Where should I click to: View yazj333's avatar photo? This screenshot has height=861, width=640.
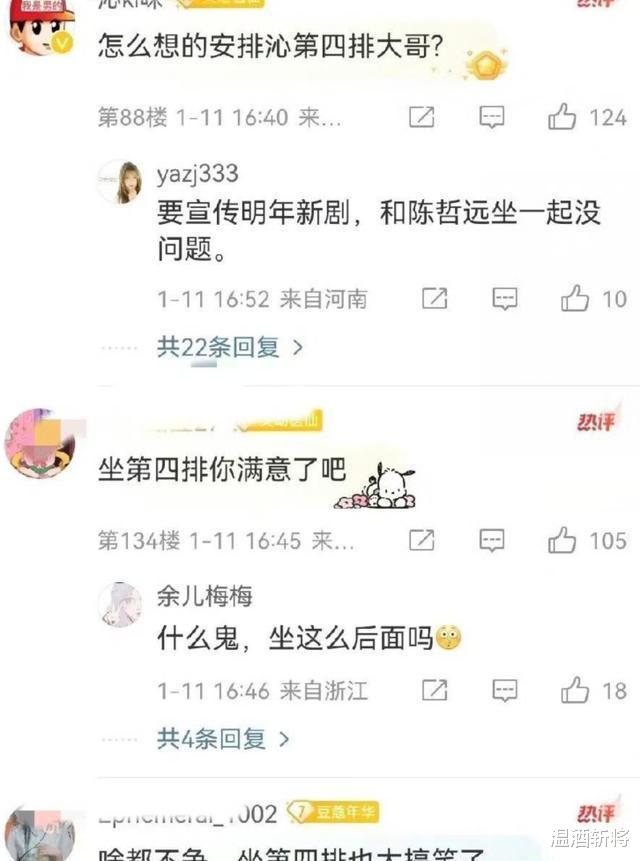tap(120, 182)
